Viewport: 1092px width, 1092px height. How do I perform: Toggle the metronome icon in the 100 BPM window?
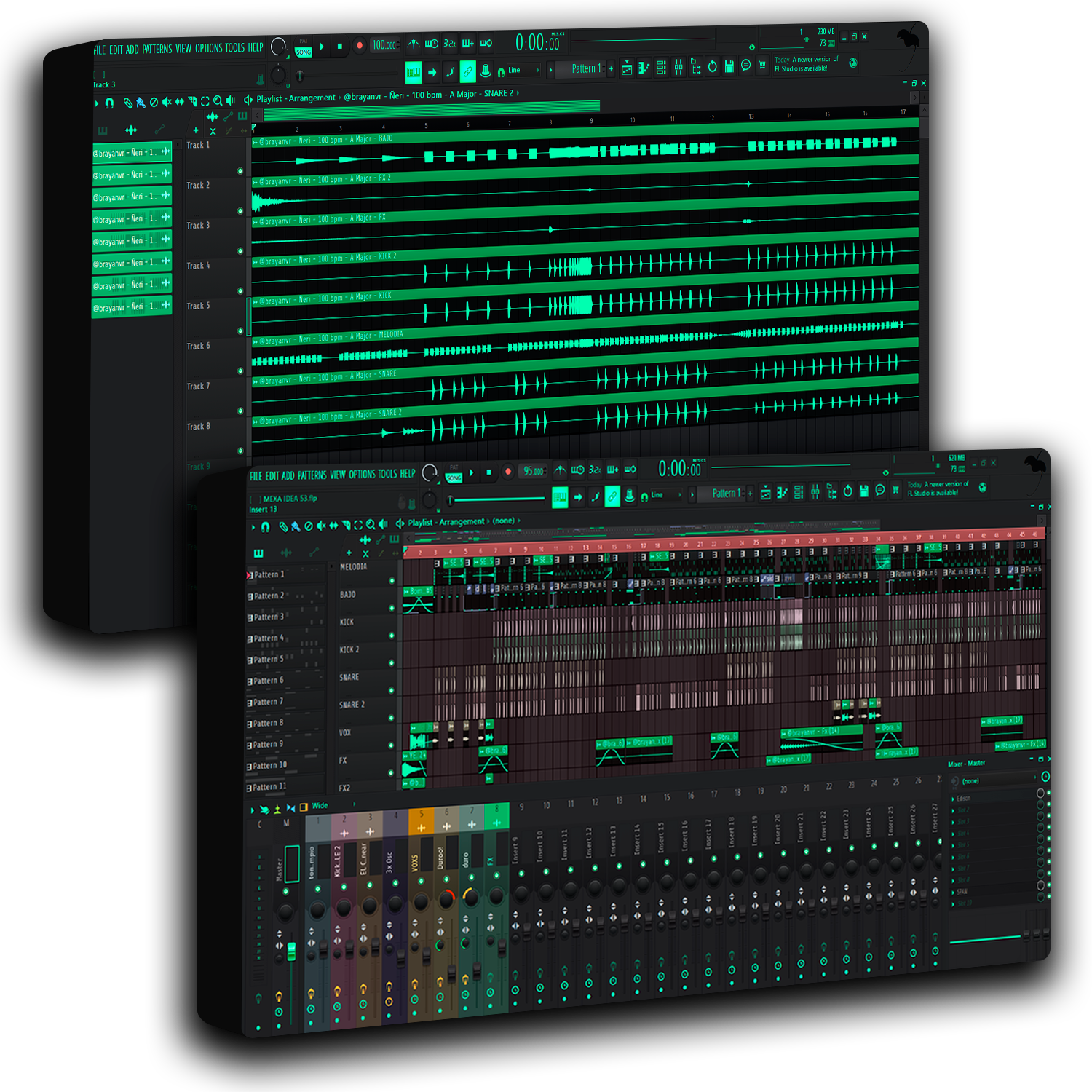413,44
